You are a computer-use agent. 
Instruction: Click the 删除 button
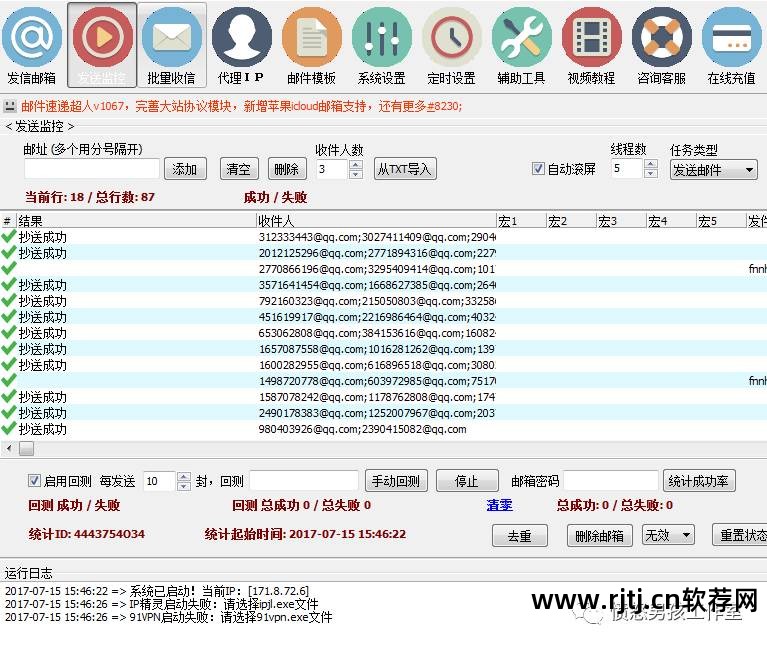tap(287, 169)
